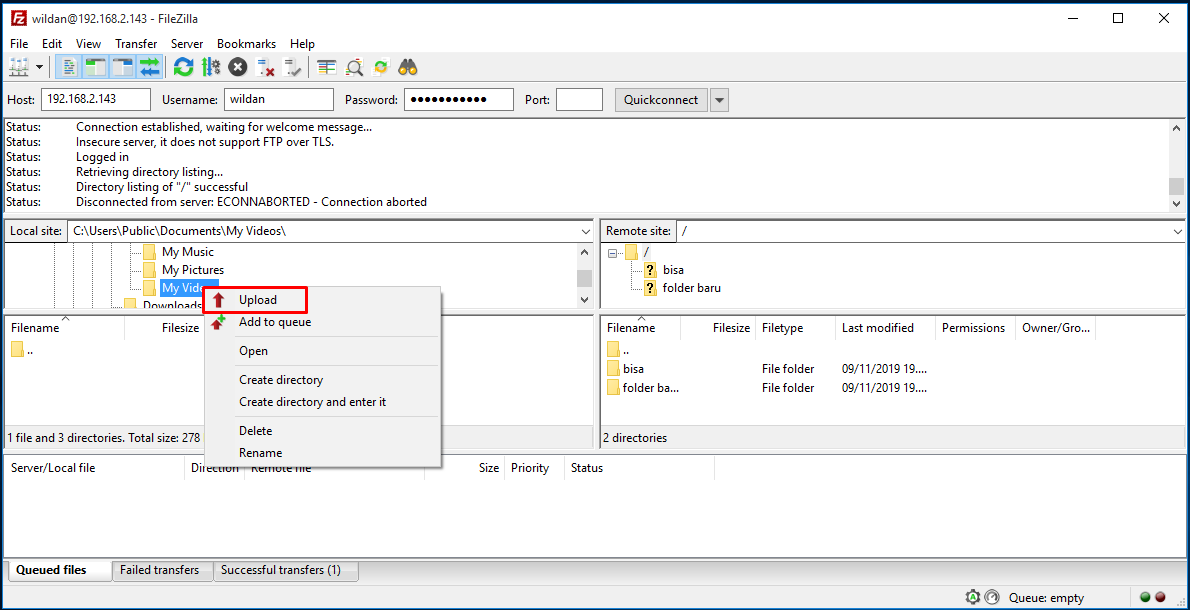Open the Server menu
The image size is (1190, 610).
point(187,43)
